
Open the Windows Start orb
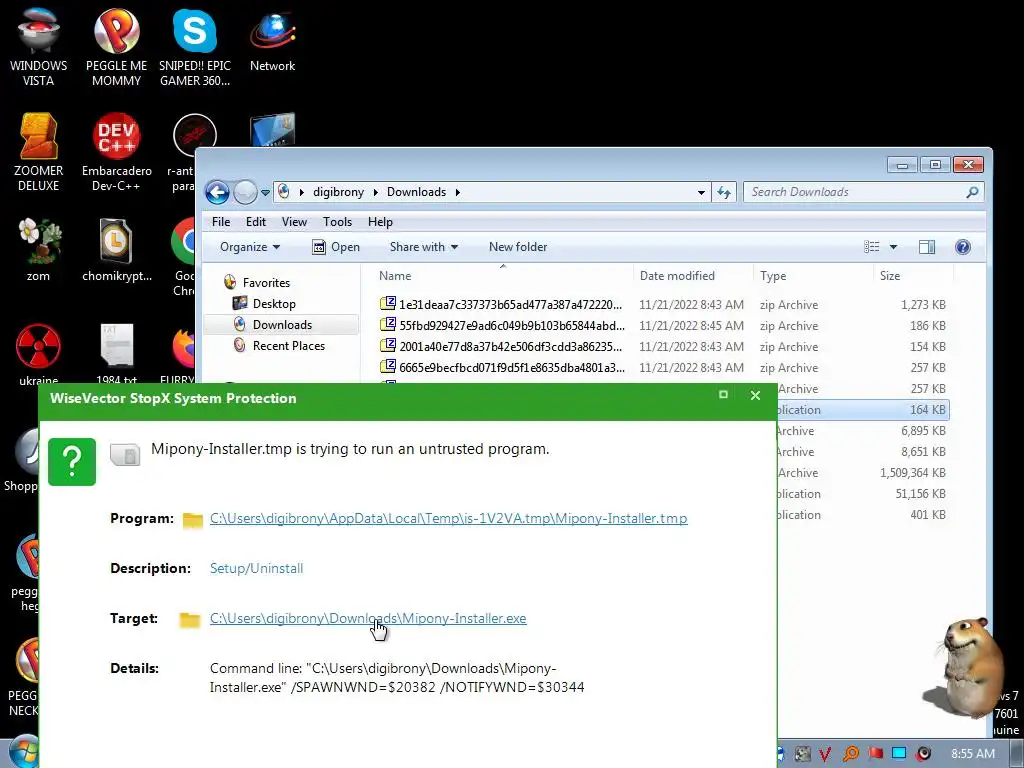[x=24, y=752]
